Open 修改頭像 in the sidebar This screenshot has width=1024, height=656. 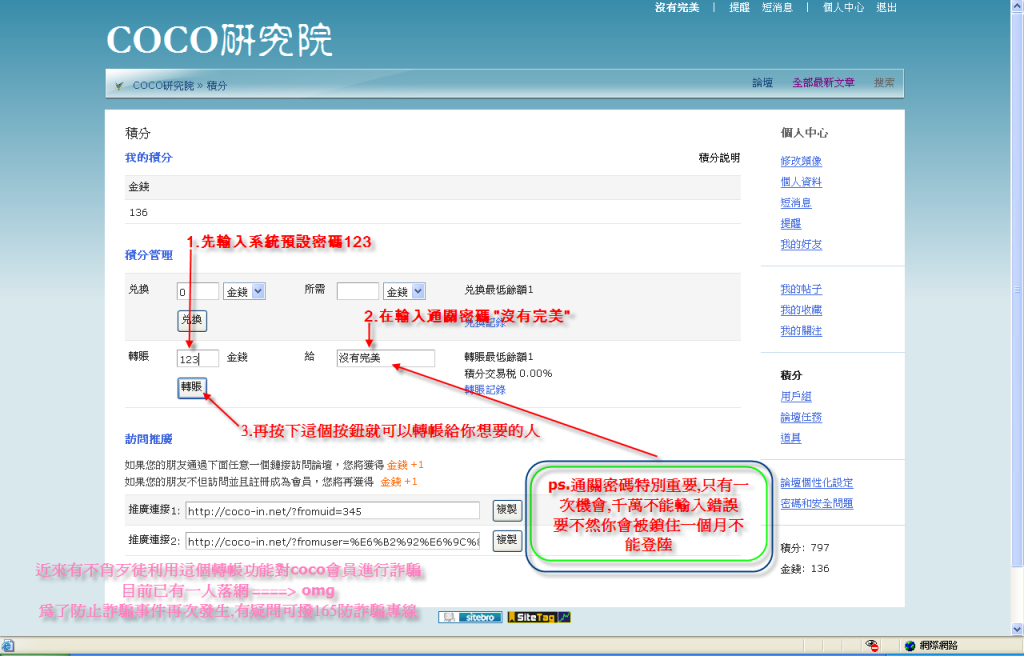pos(801,161)
